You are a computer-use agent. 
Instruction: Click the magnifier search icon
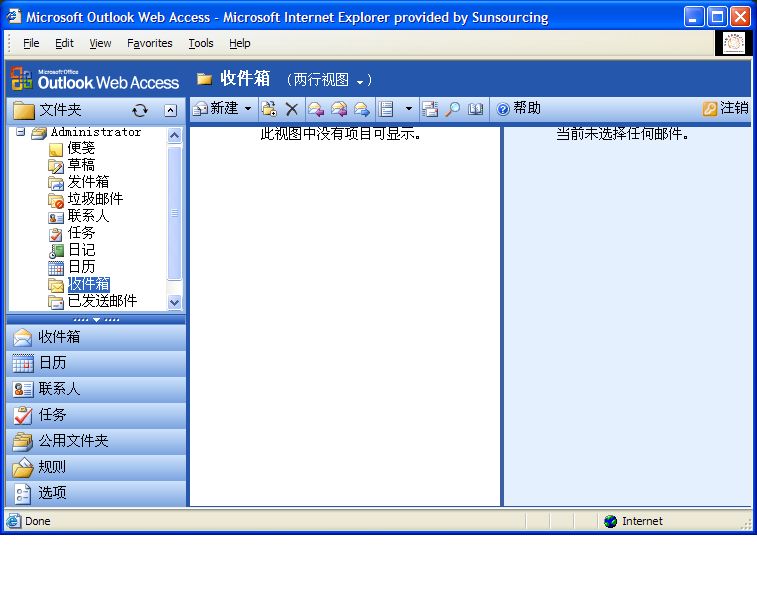click(453, 109)
